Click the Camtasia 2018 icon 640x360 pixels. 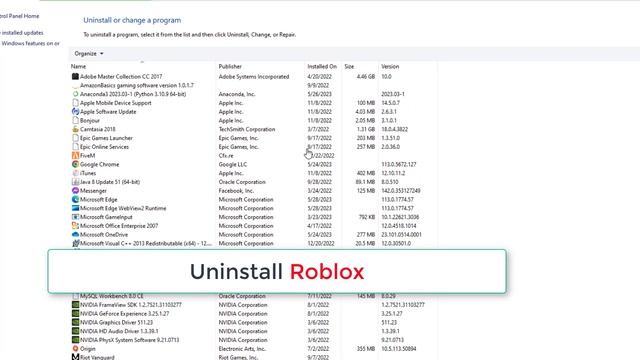(75, 129)
